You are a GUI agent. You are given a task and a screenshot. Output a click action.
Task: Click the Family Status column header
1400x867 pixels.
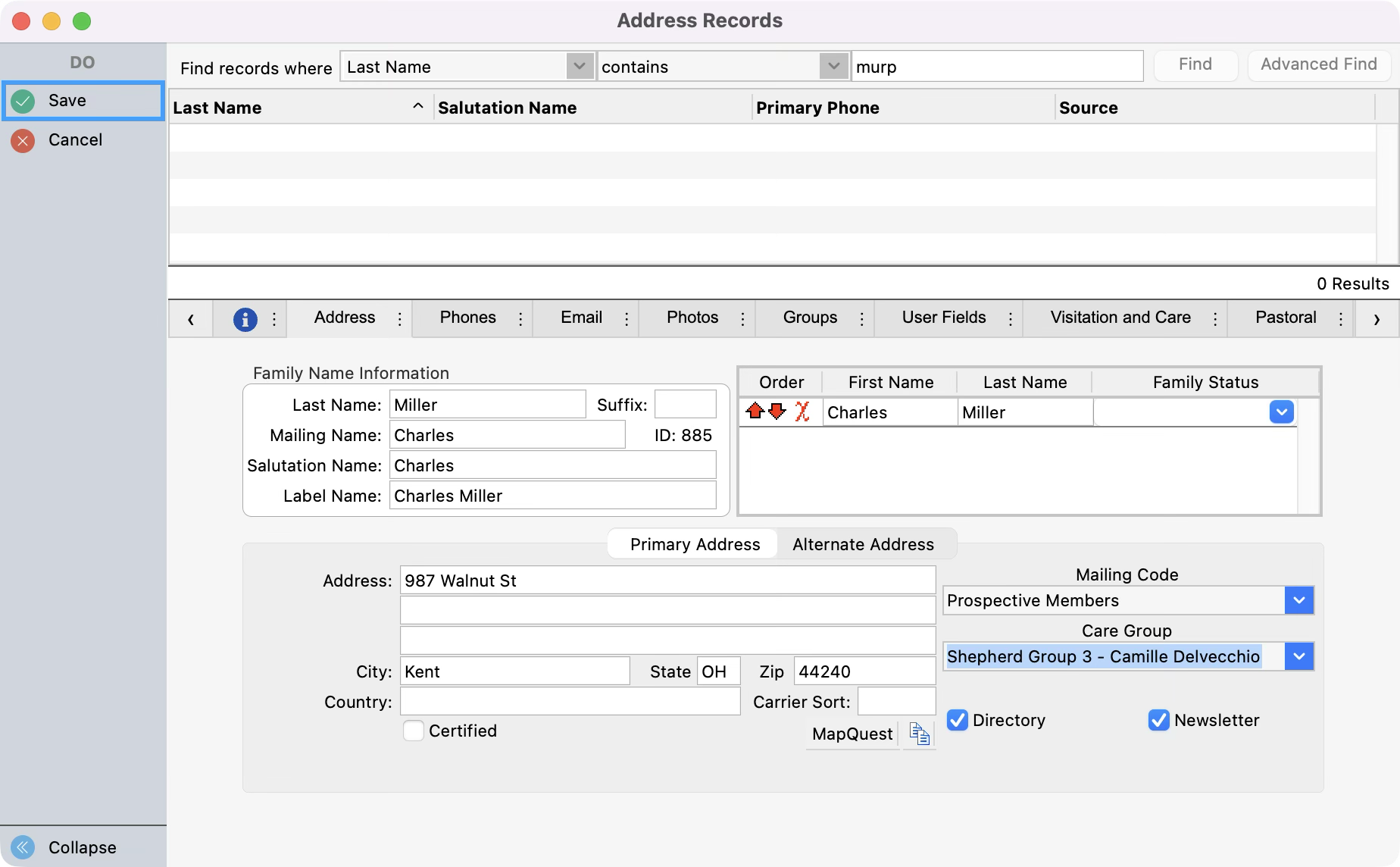click(1205, 382)
